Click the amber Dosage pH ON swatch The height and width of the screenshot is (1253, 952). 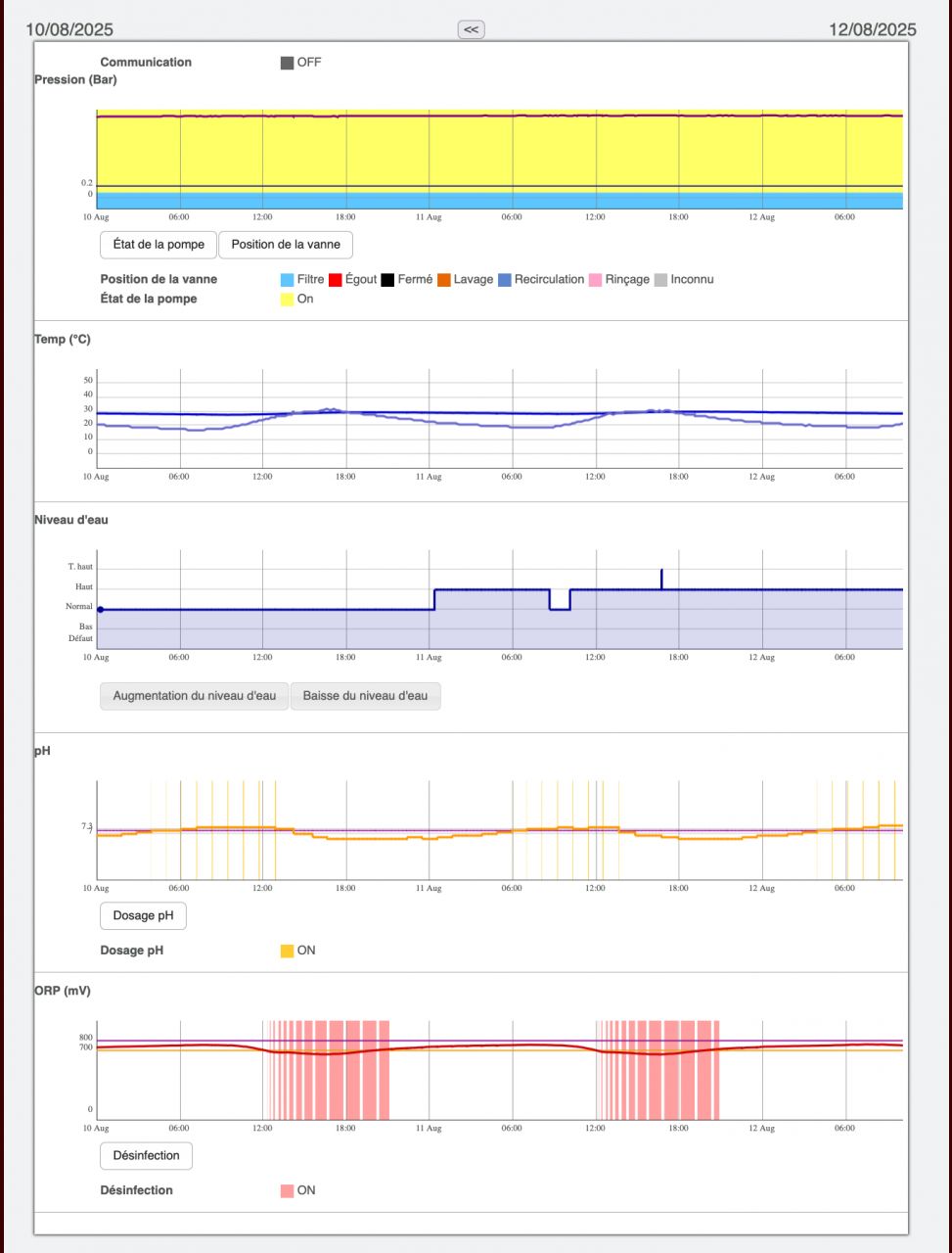[287, 951]
